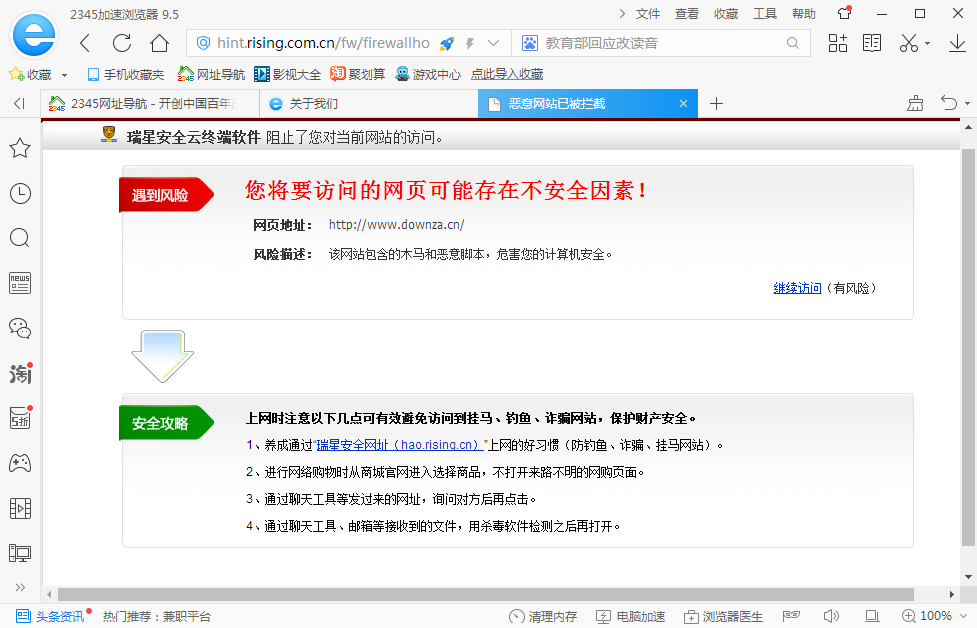The width and height of the screenshot is (977, 628).
Task: Click the vertical scrollbar down arrow
Action: tap(968, 577)
